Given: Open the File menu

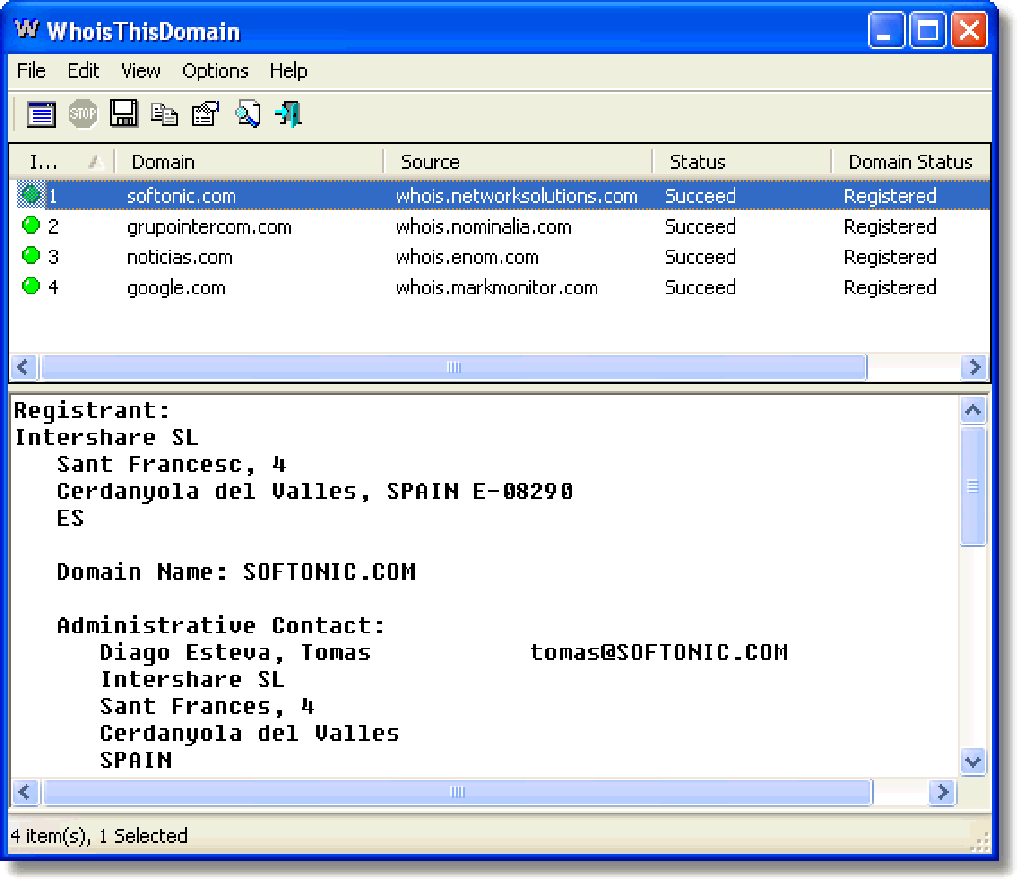Looking at the screenshot, I should (x=31, y=70).
